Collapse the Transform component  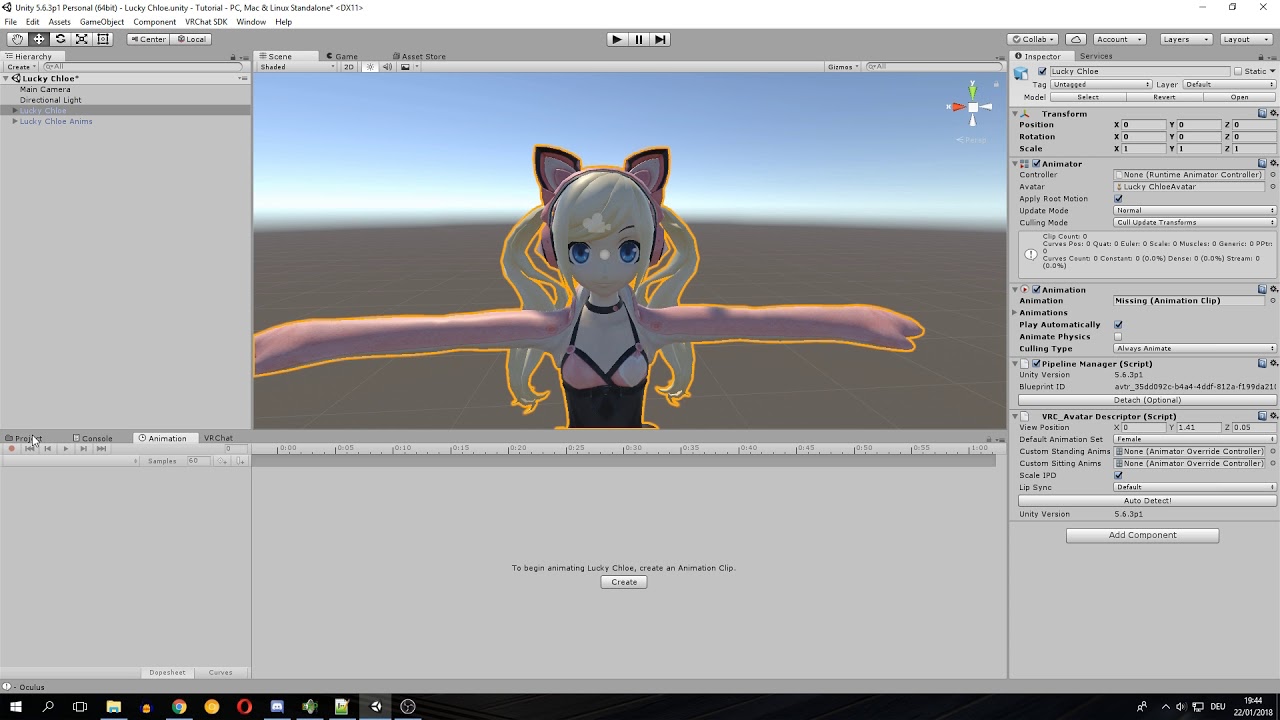click(x=1015, y=114)
